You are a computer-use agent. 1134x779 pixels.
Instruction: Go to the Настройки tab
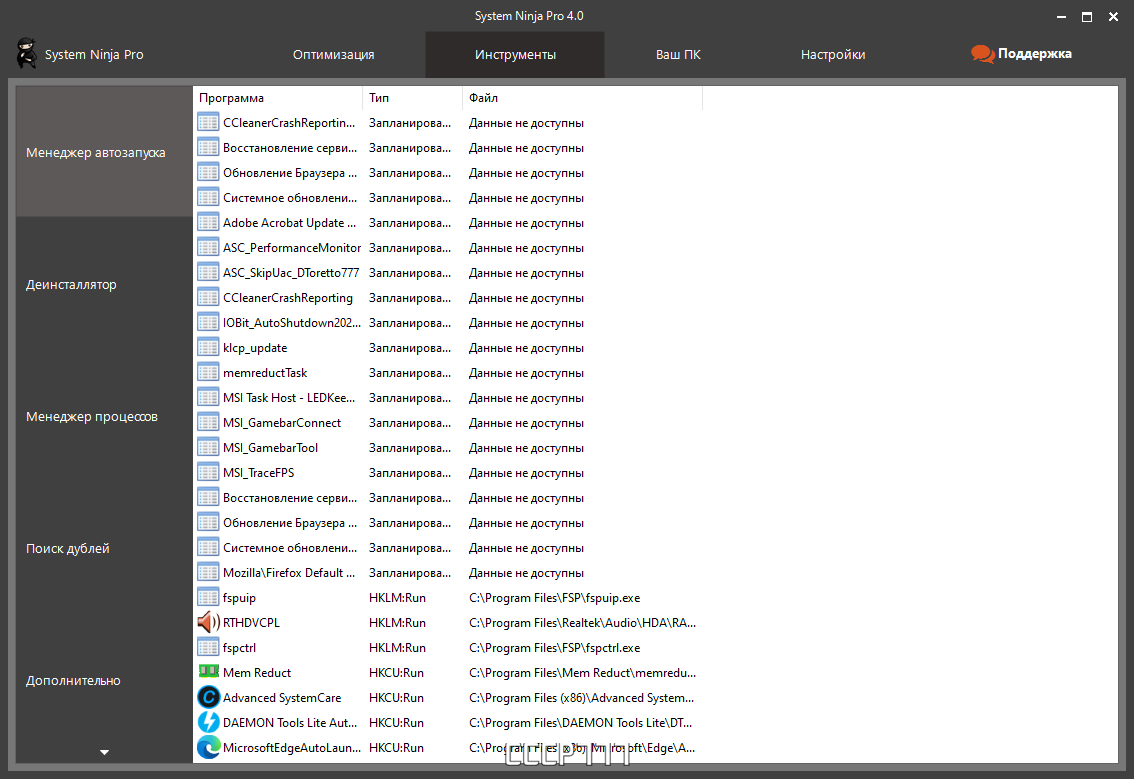(832, 54)
